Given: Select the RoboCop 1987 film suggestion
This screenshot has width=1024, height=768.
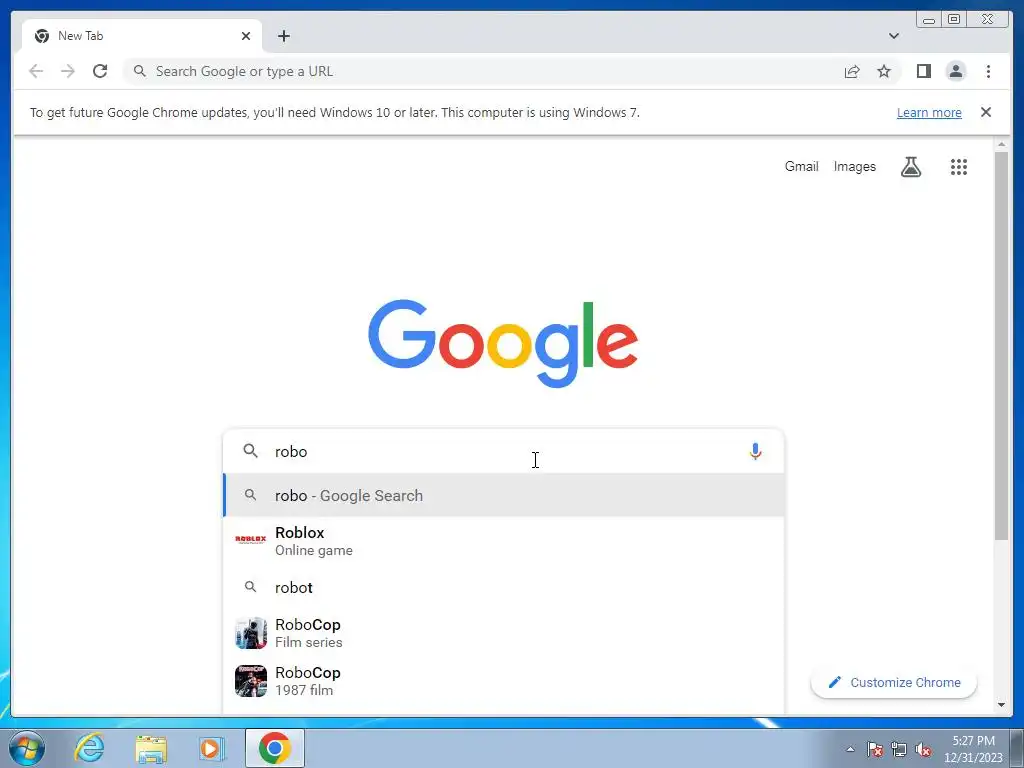Looking at the screenshot, I should 503,681.
